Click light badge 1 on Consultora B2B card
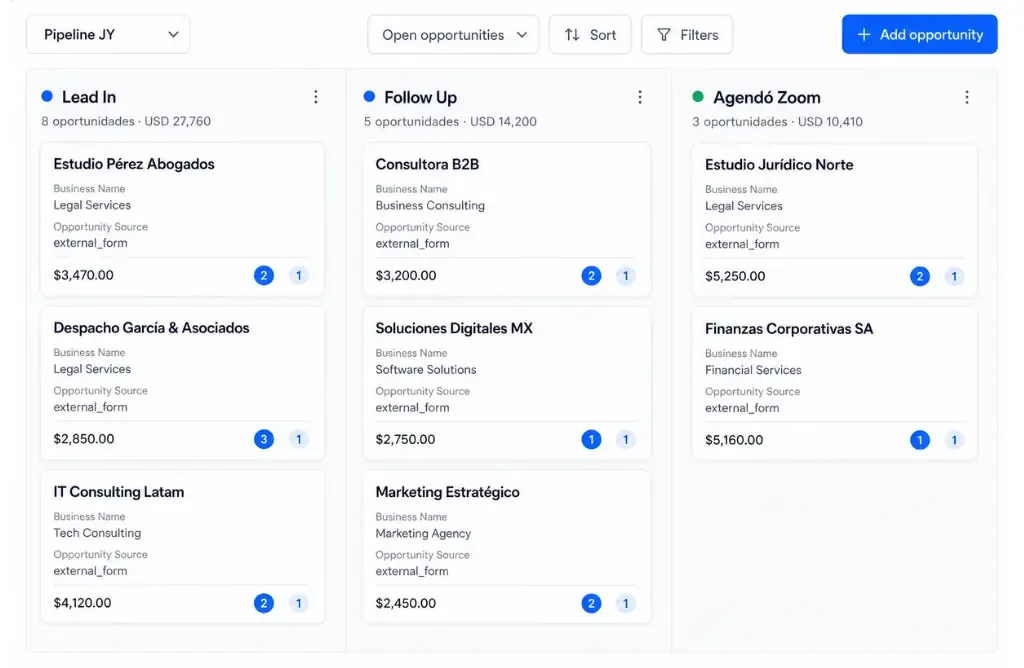This screenshot has width=1024, height=668. tap(626, 276)
